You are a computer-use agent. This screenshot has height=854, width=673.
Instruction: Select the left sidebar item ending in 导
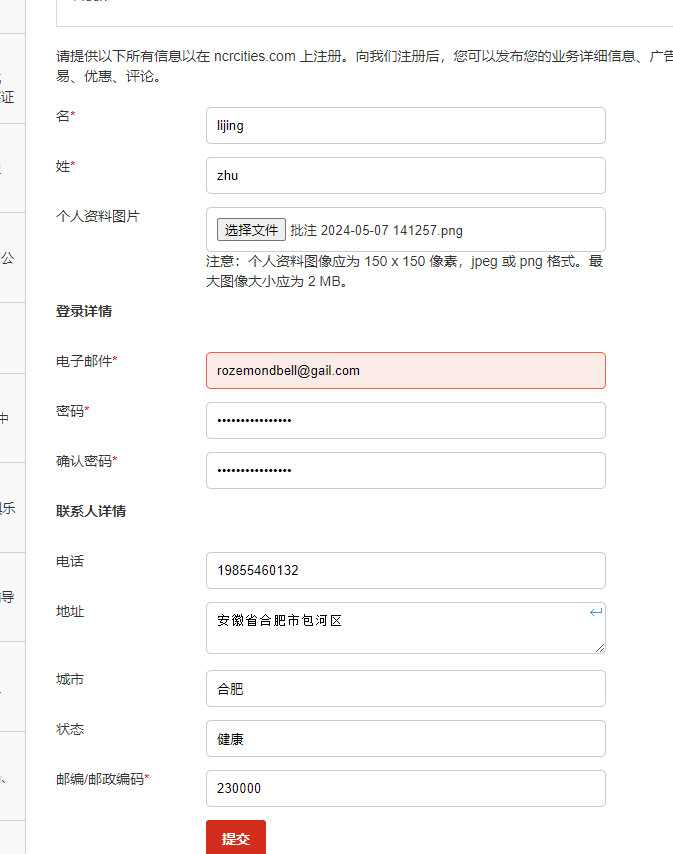point(8,597)
